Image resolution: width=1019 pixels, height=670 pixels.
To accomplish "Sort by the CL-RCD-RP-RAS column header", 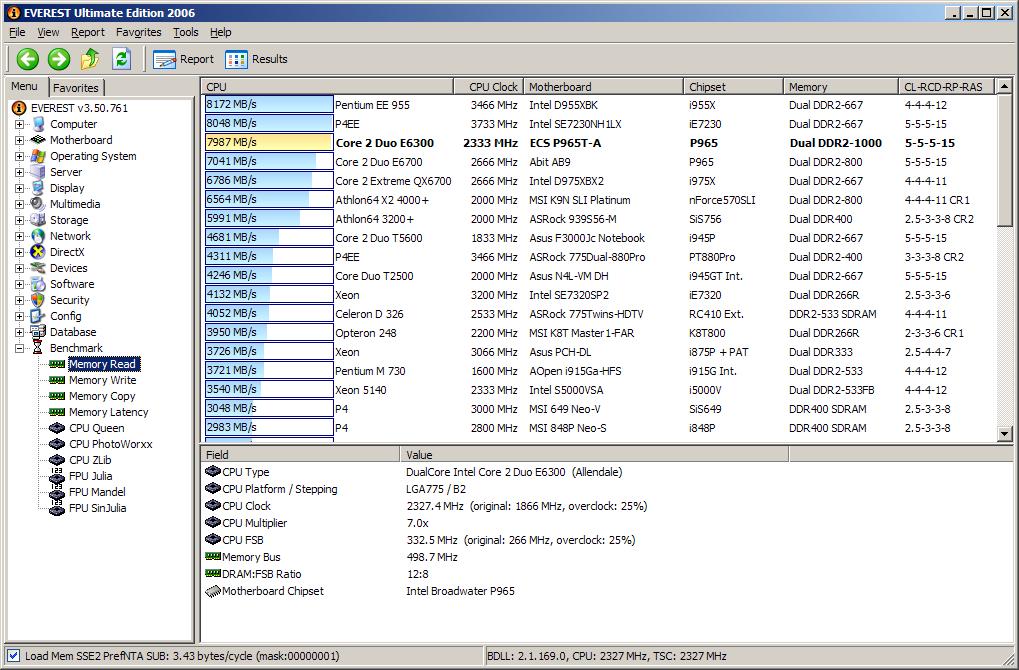I will coord(946,86).
